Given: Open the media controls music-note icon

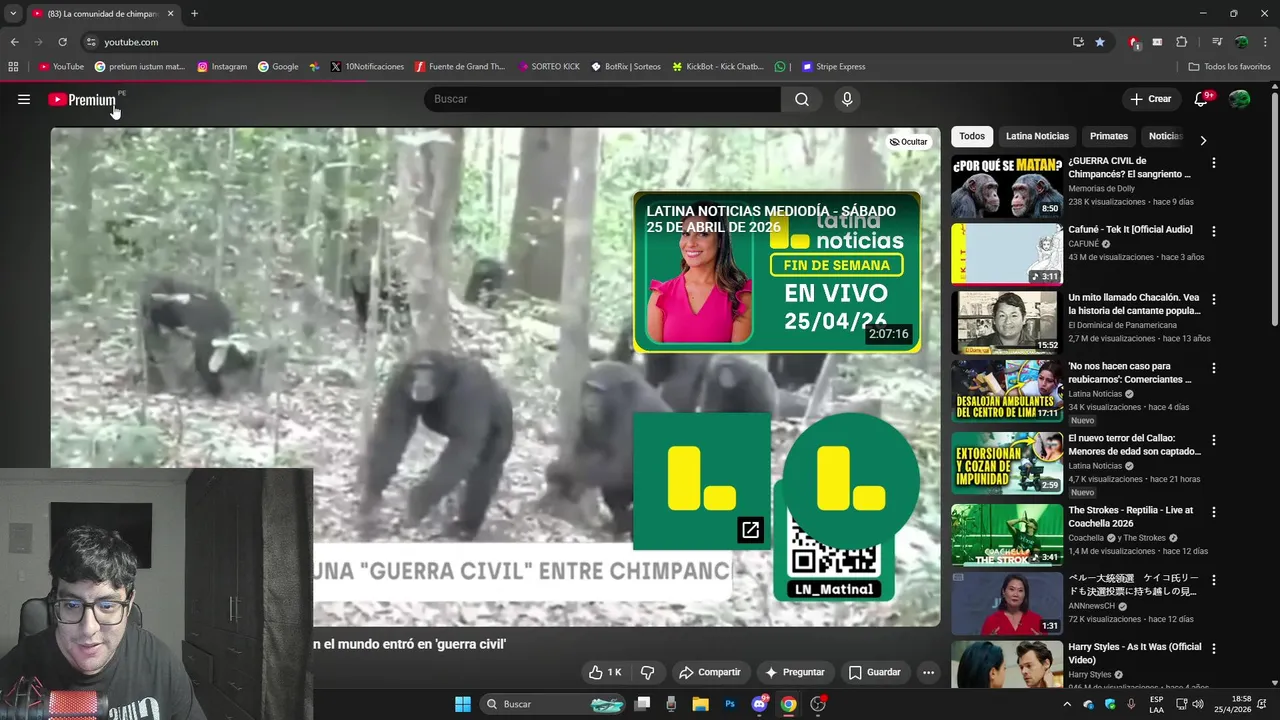Looking at the screenshot, I should click(x=1217, y=42).
